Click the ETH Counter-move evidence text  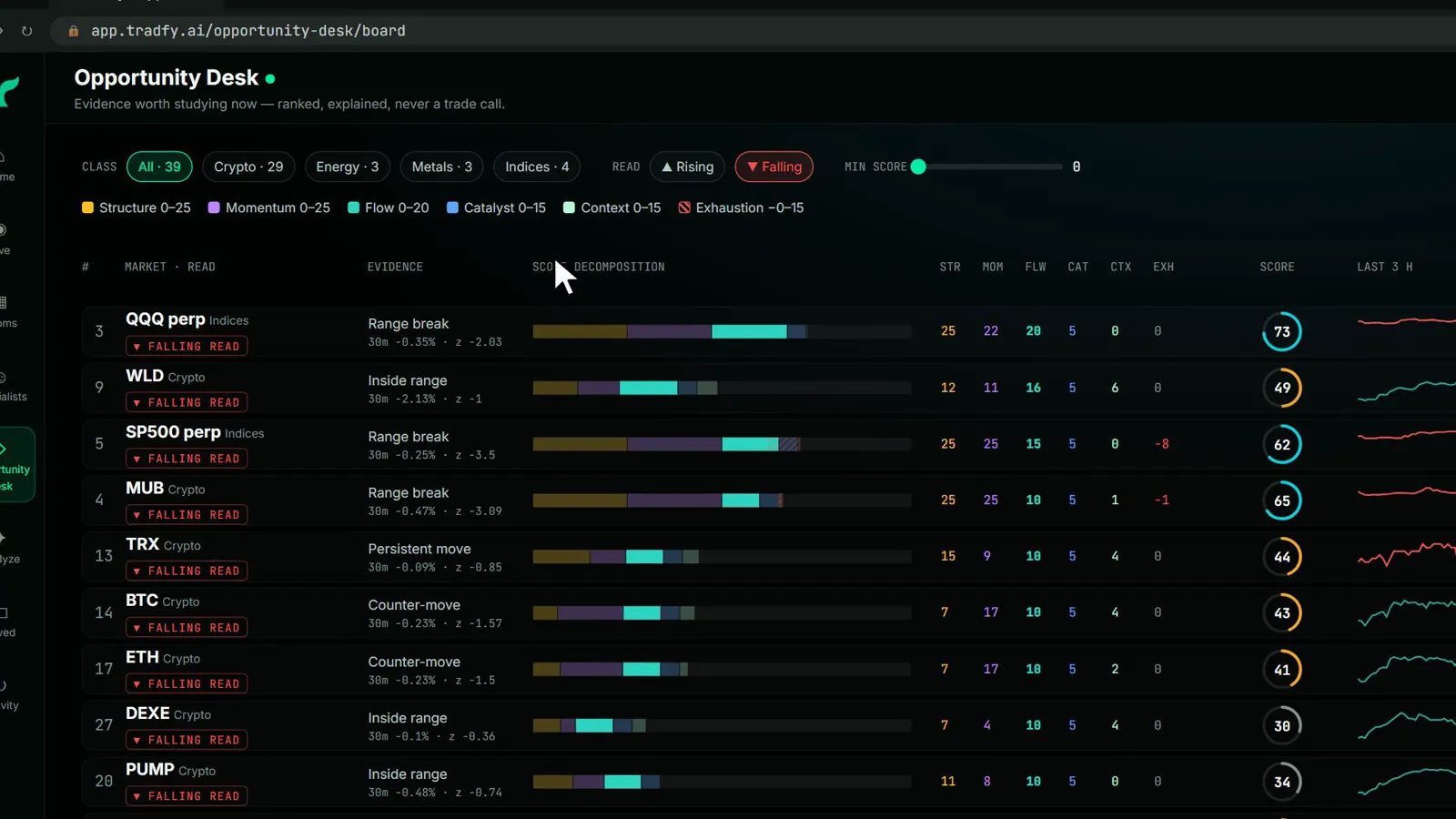pyautogui.click(x=414, y=662)
